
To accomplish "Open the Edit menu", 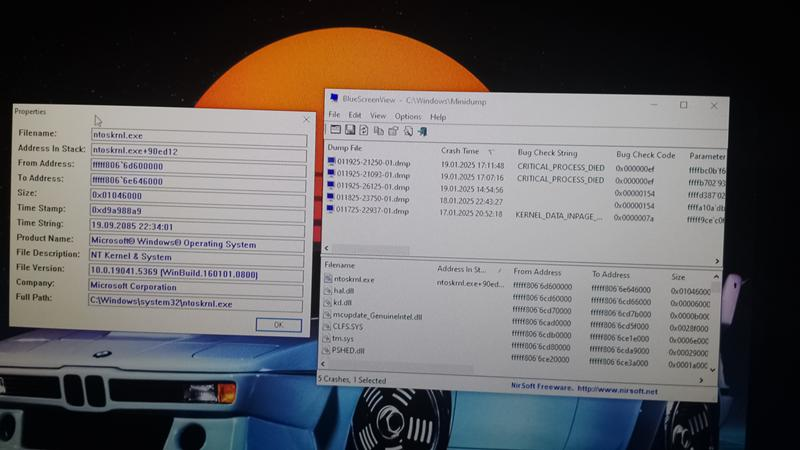I will coord(355,115).
